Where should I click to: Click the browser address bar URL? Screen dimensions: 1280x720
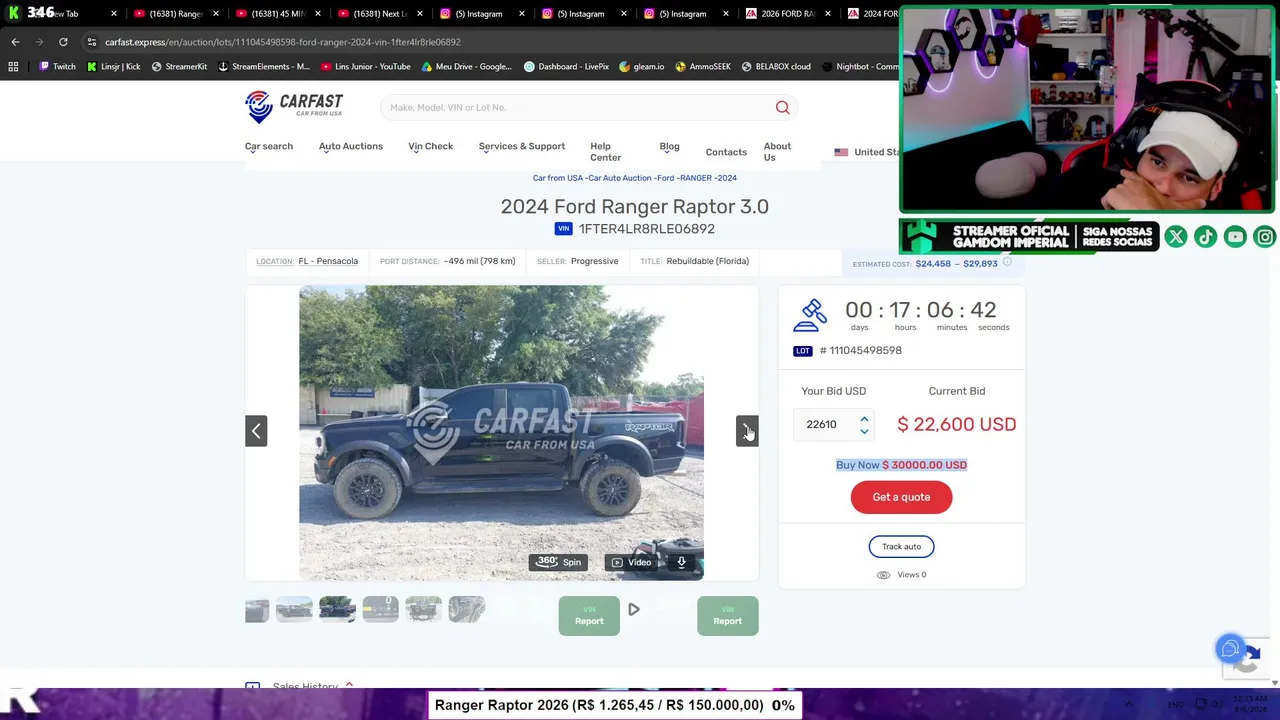(283, 42)
